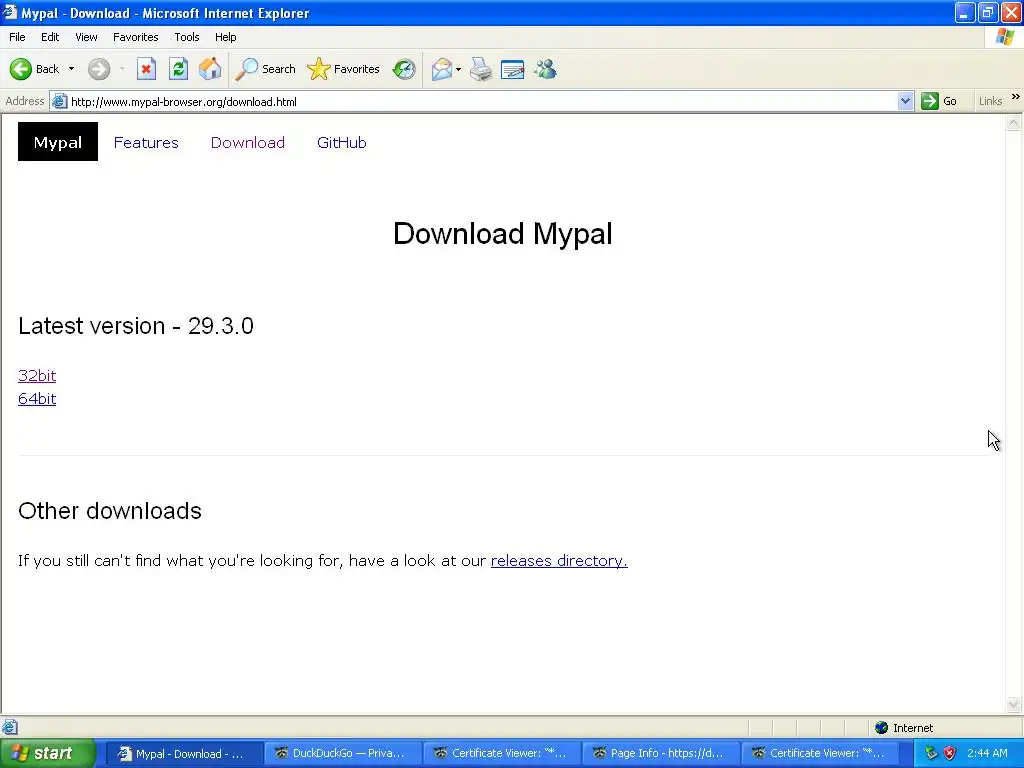Open the releases directory link

[x=559, y=561]
